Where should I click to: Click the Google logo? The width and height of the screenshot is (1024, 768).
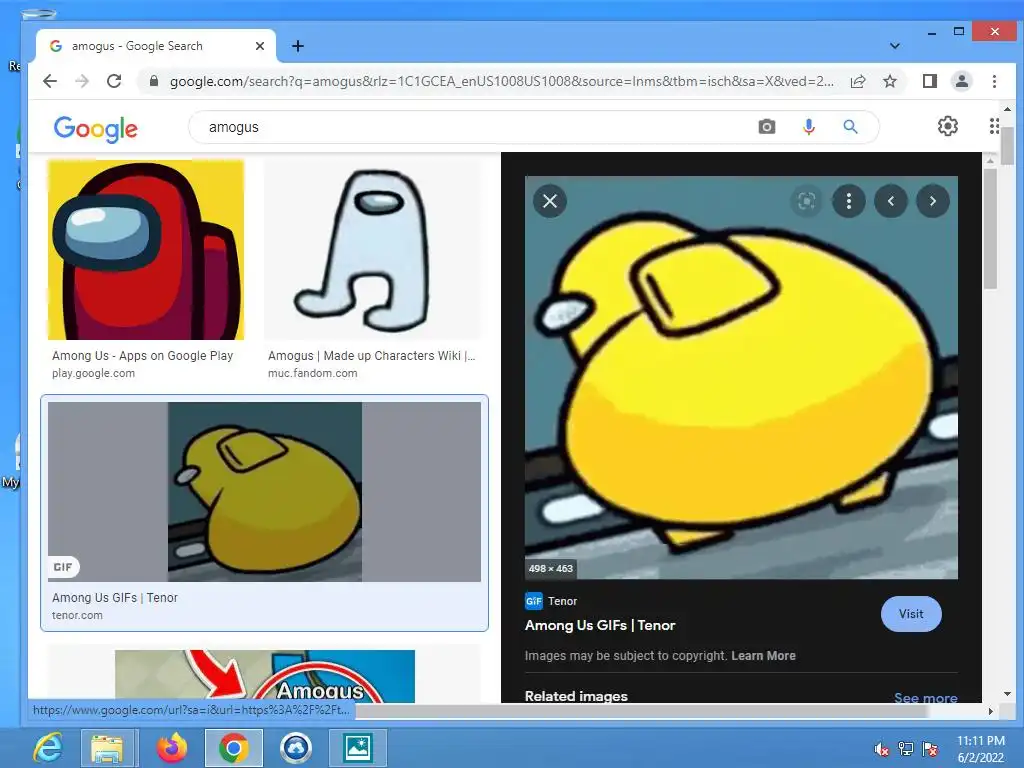click(96, 129)
